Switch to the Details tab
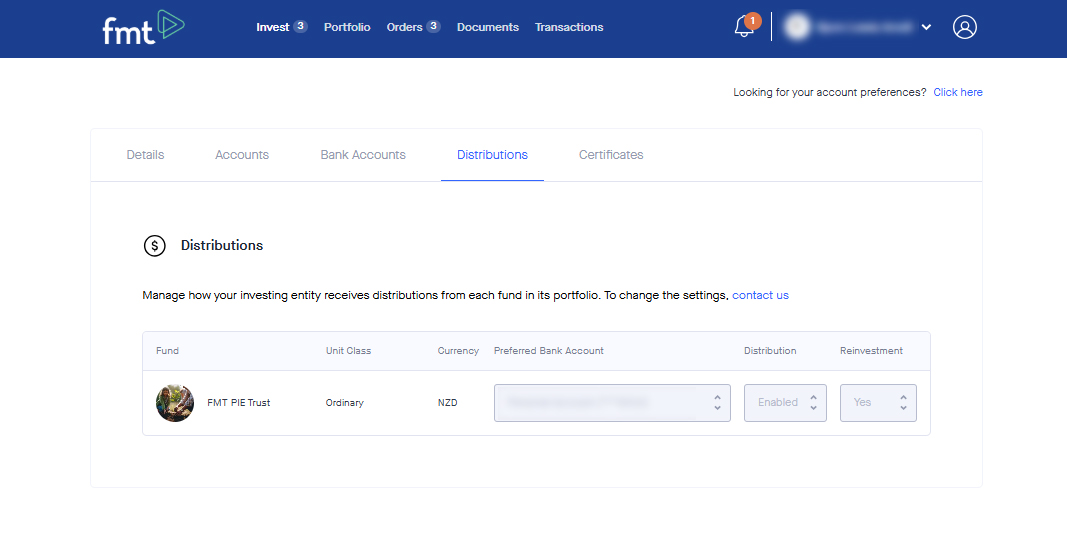This screenshot has height=541, width=1067. pos(145,155)
